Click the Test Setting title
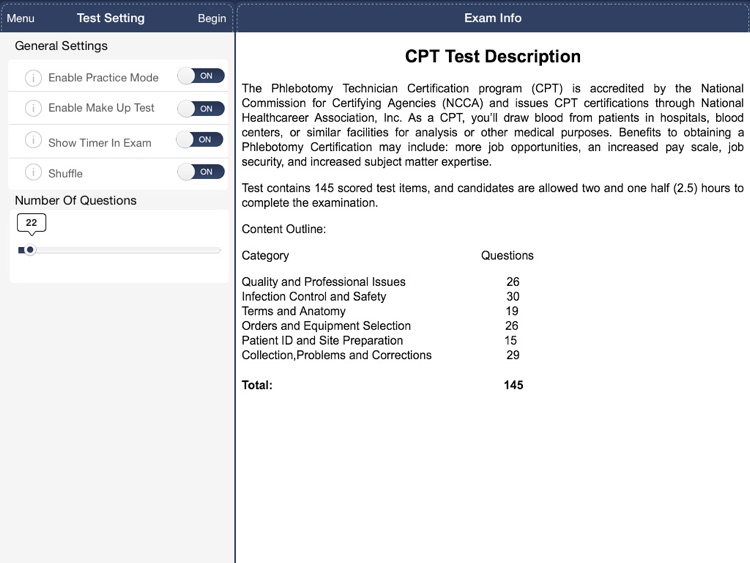The width and height of the screenshot is (750, 563). [x=110, y=18]
